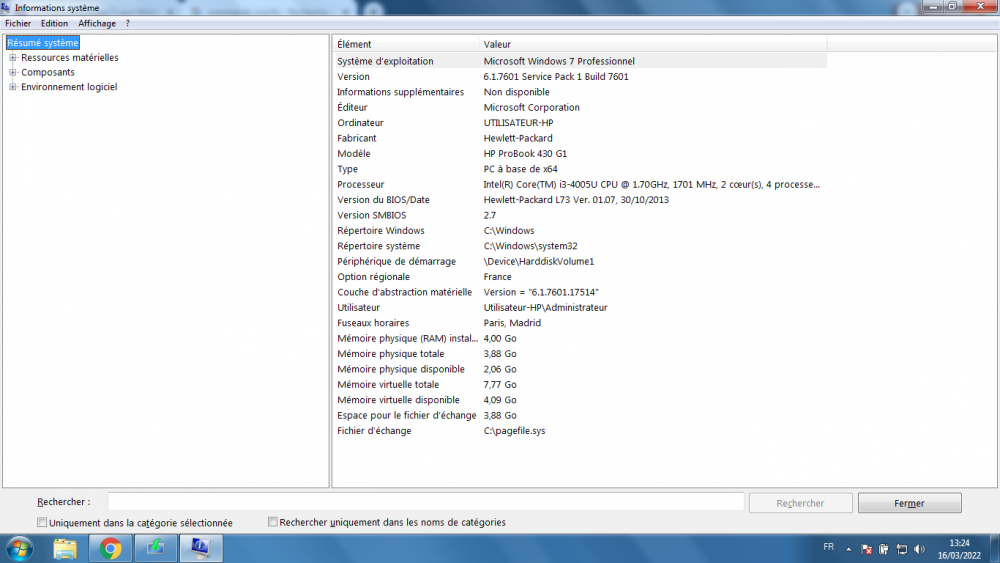Select Version du BIOS/Date row

580,200
